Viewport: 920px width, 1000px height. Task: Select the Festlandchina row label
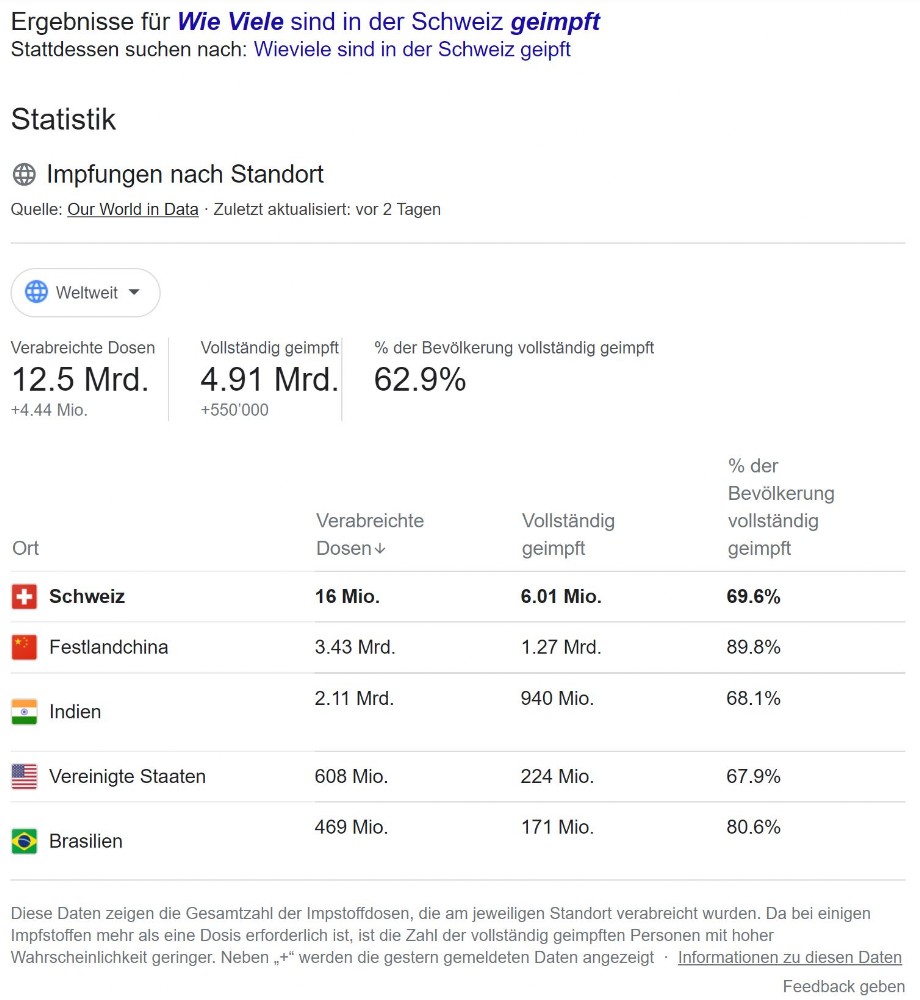108,647
